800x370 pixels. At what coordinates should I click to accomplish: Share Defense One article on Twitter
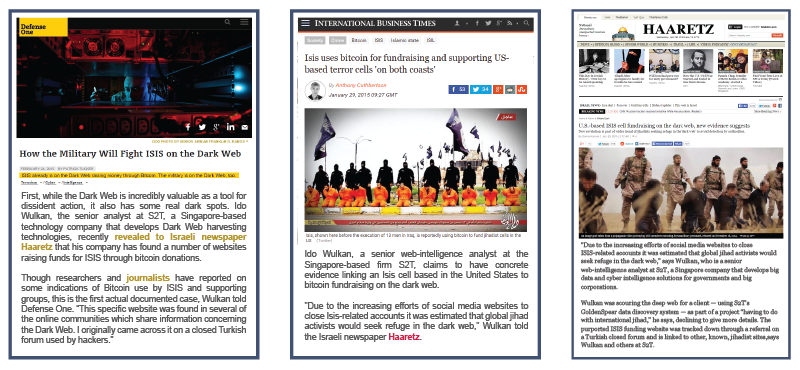[x=202, y=127]
